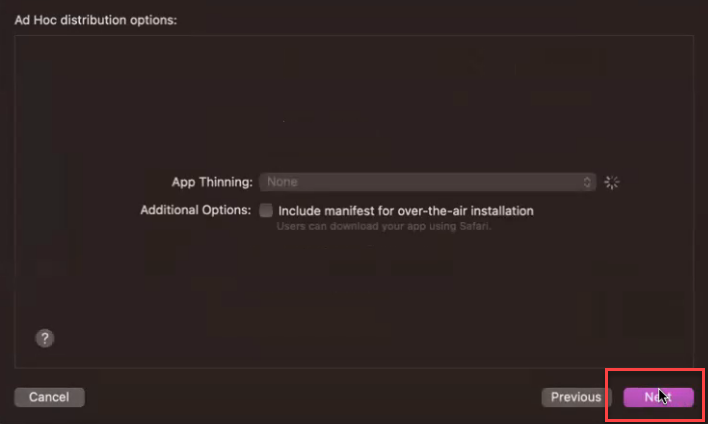
Task: Click the word 'Safari' in the hint text
Action: 475,226
